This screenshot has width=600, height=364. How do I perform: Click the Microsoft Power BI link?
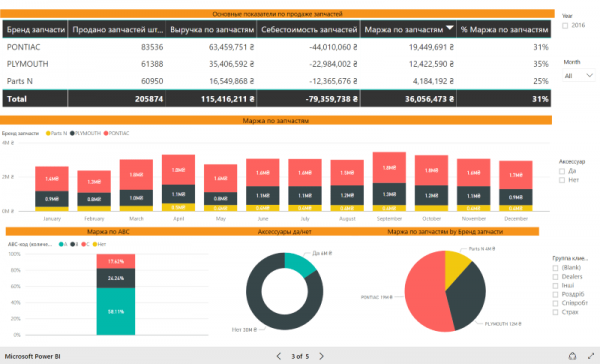click(x=33, y=356)
